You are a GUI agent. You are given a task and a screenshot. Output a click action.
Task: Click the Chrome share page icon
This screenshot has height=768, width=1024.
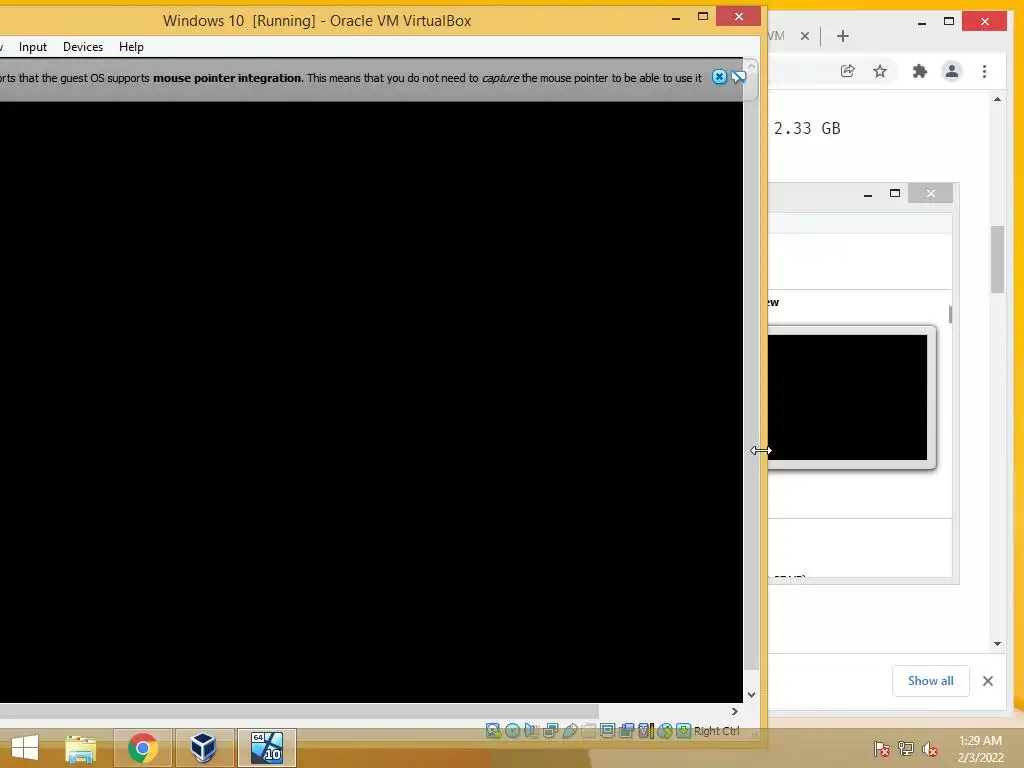[x=848, y=71]
